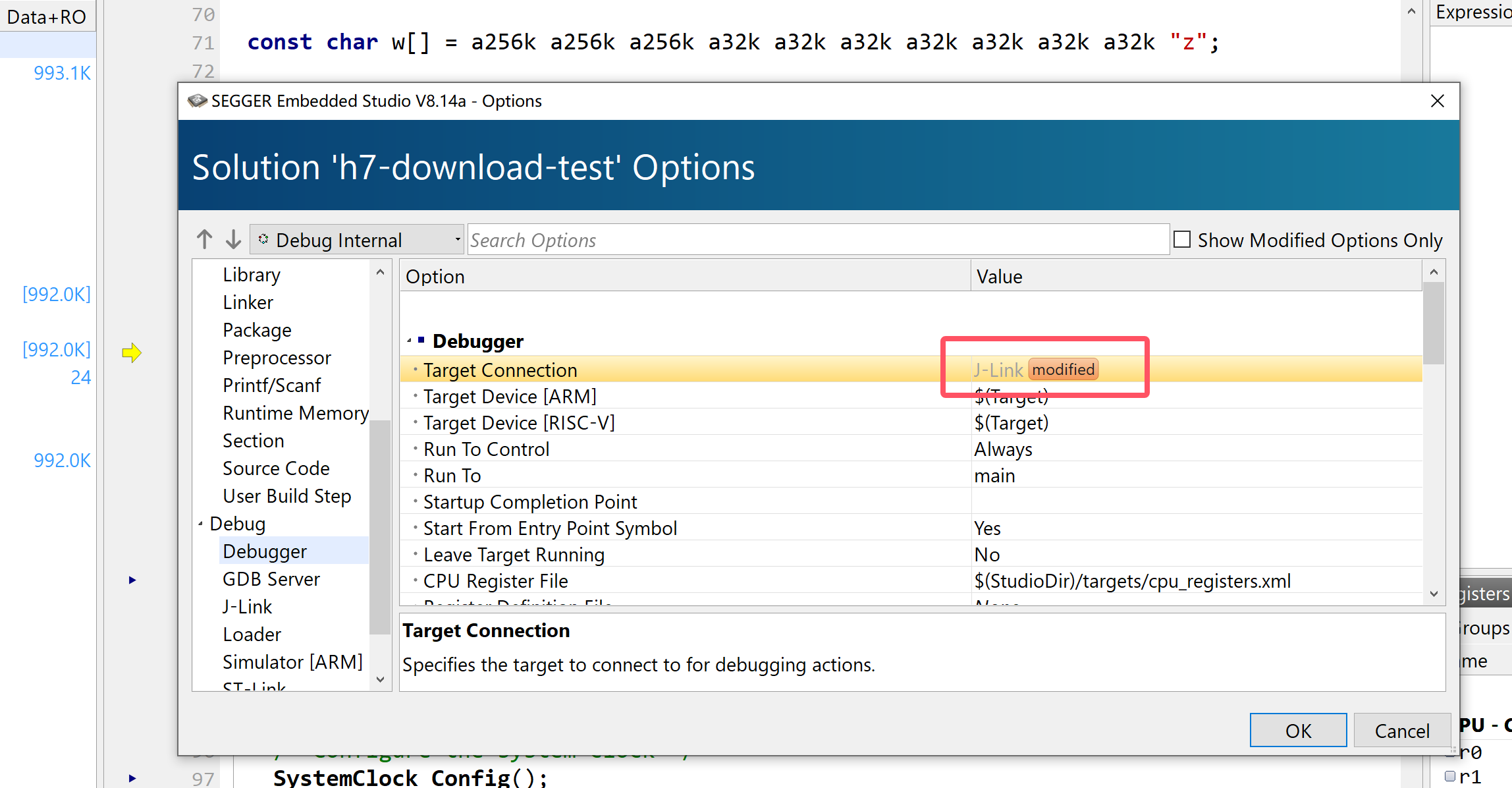1512x788 pixels.
Task: Click the r0 register checkbox
Action: point(1449,752)
